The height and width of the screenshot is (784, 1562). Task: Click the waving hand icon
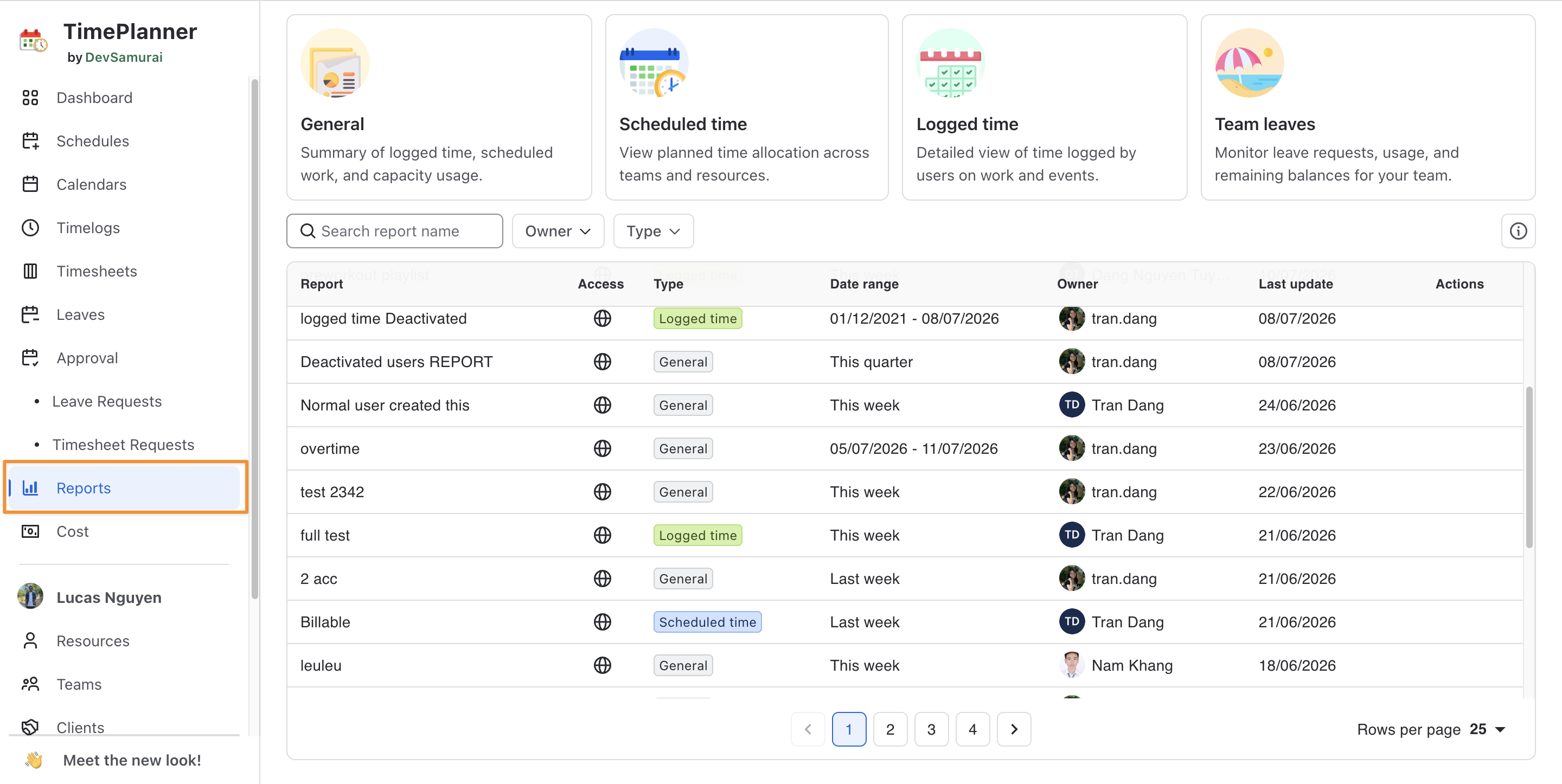[35, 760]
